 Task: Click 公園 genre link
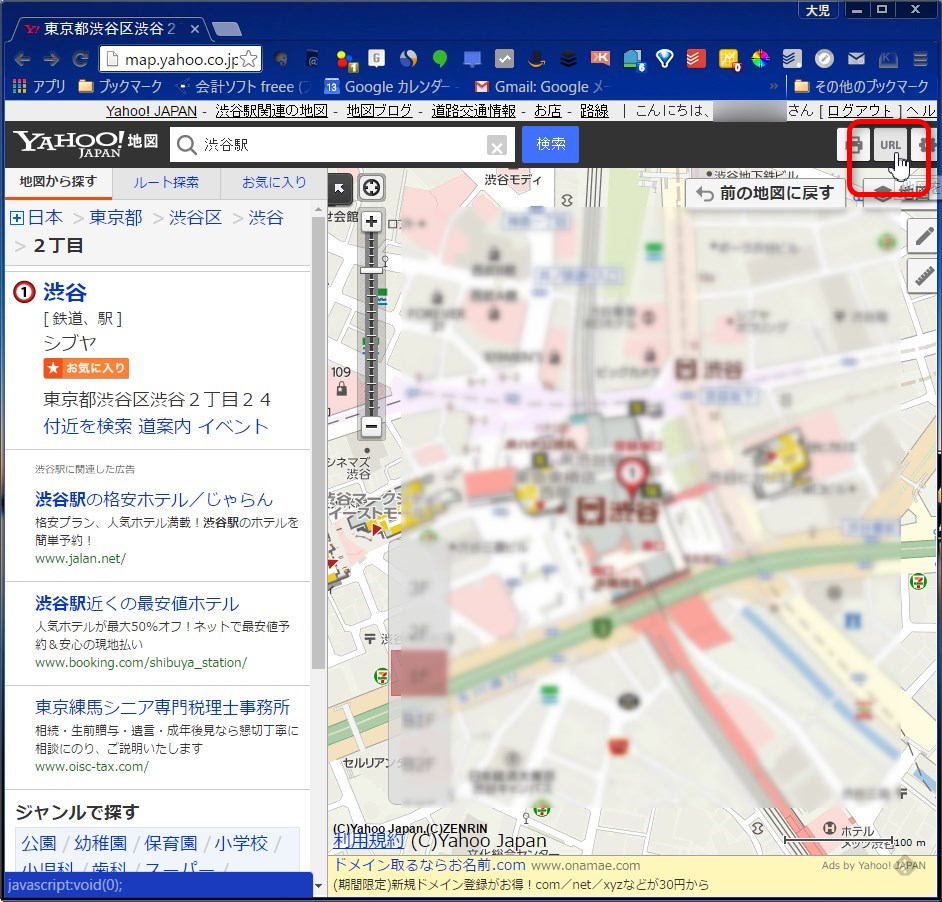tap(38, 844)
